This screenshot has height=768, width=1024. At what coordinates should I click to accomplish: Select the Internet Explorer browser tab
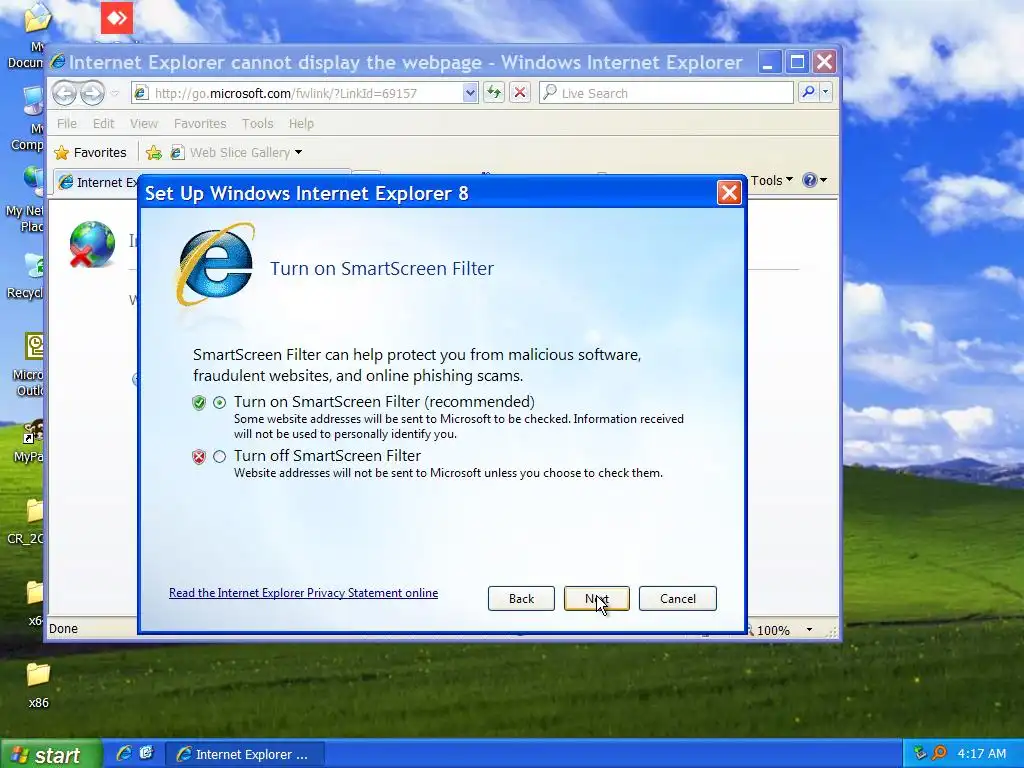(x=98, y=182)
